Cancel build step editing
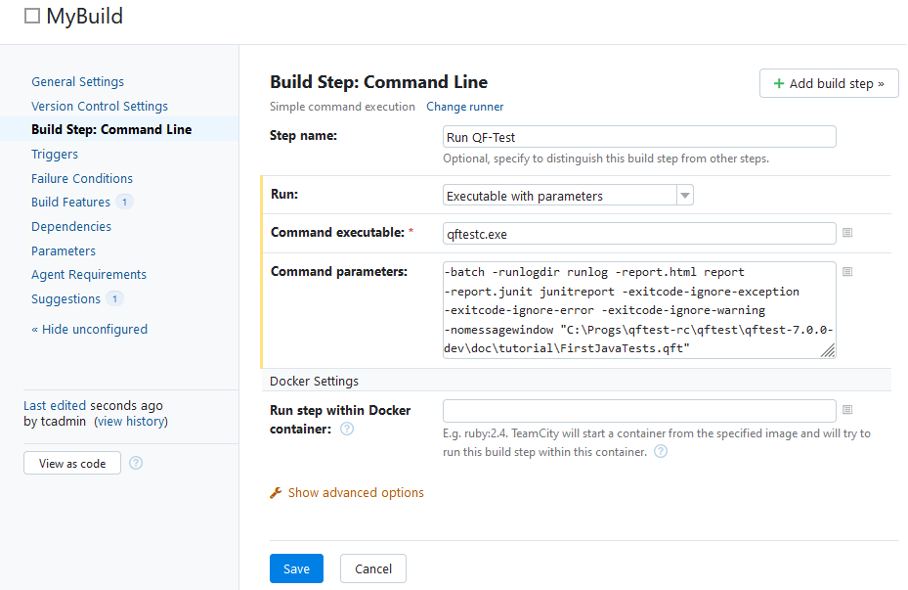Viewport: 908px width, 590px height. tap(374, 569)
